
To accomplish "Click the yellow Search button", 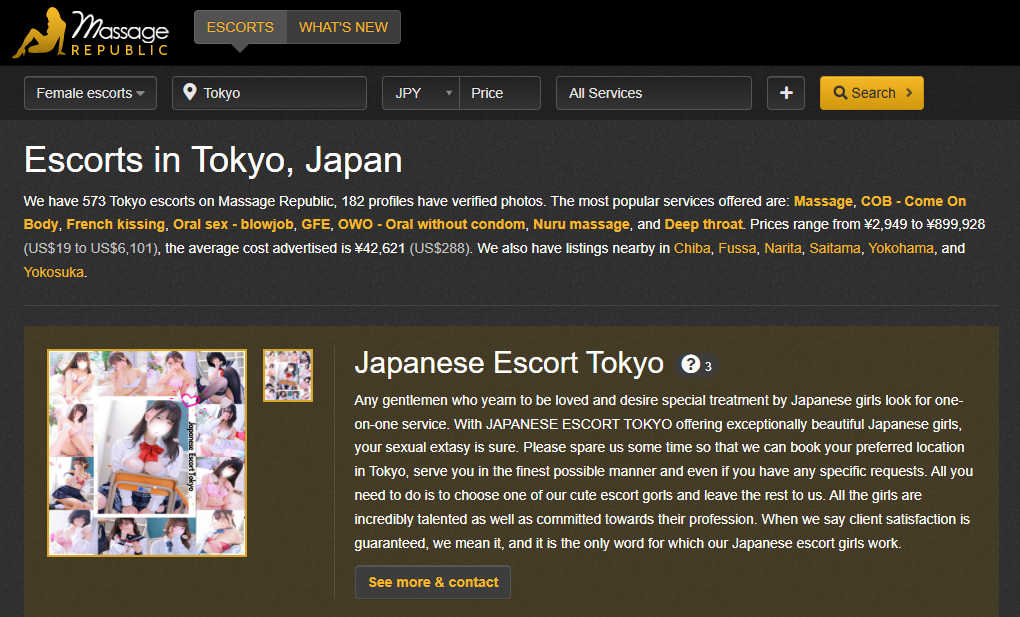I will (872, 93).
